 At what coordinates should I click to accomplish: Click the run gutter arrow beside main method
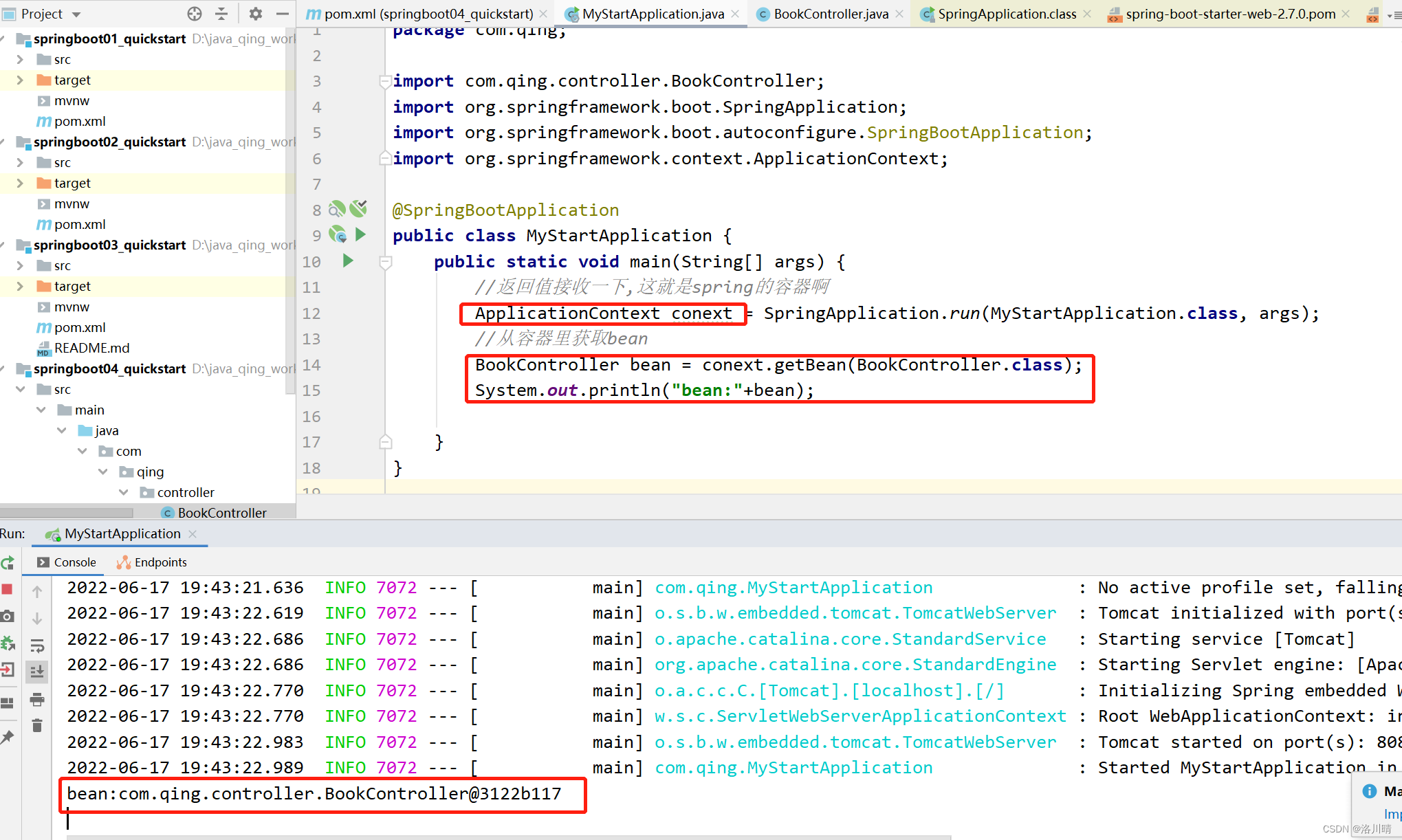click(x=348, y=261)
